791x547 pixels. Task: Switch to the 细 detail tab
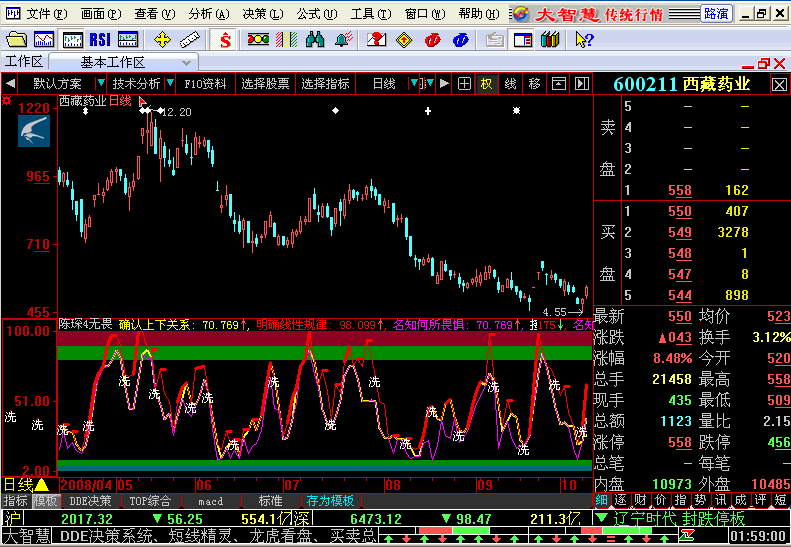coord(601,500)
